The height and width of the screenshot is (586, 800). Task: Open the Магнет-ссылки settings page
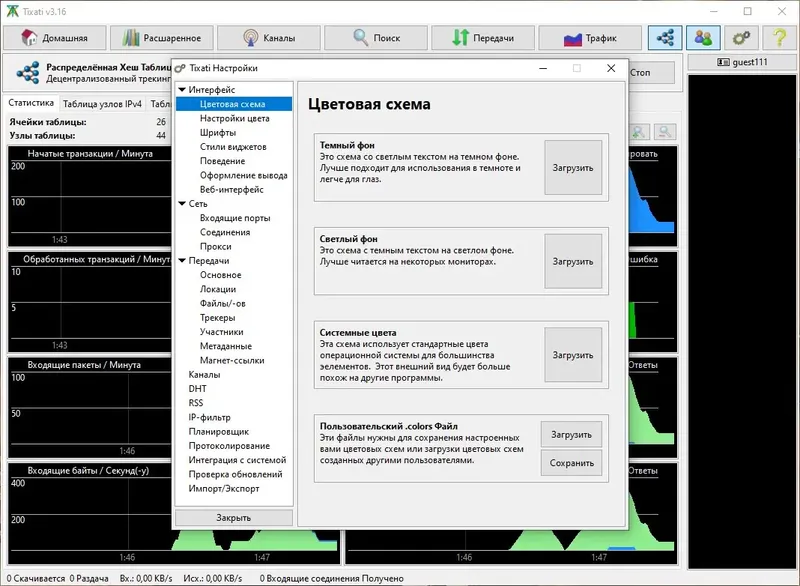click(x=232, y=361)
